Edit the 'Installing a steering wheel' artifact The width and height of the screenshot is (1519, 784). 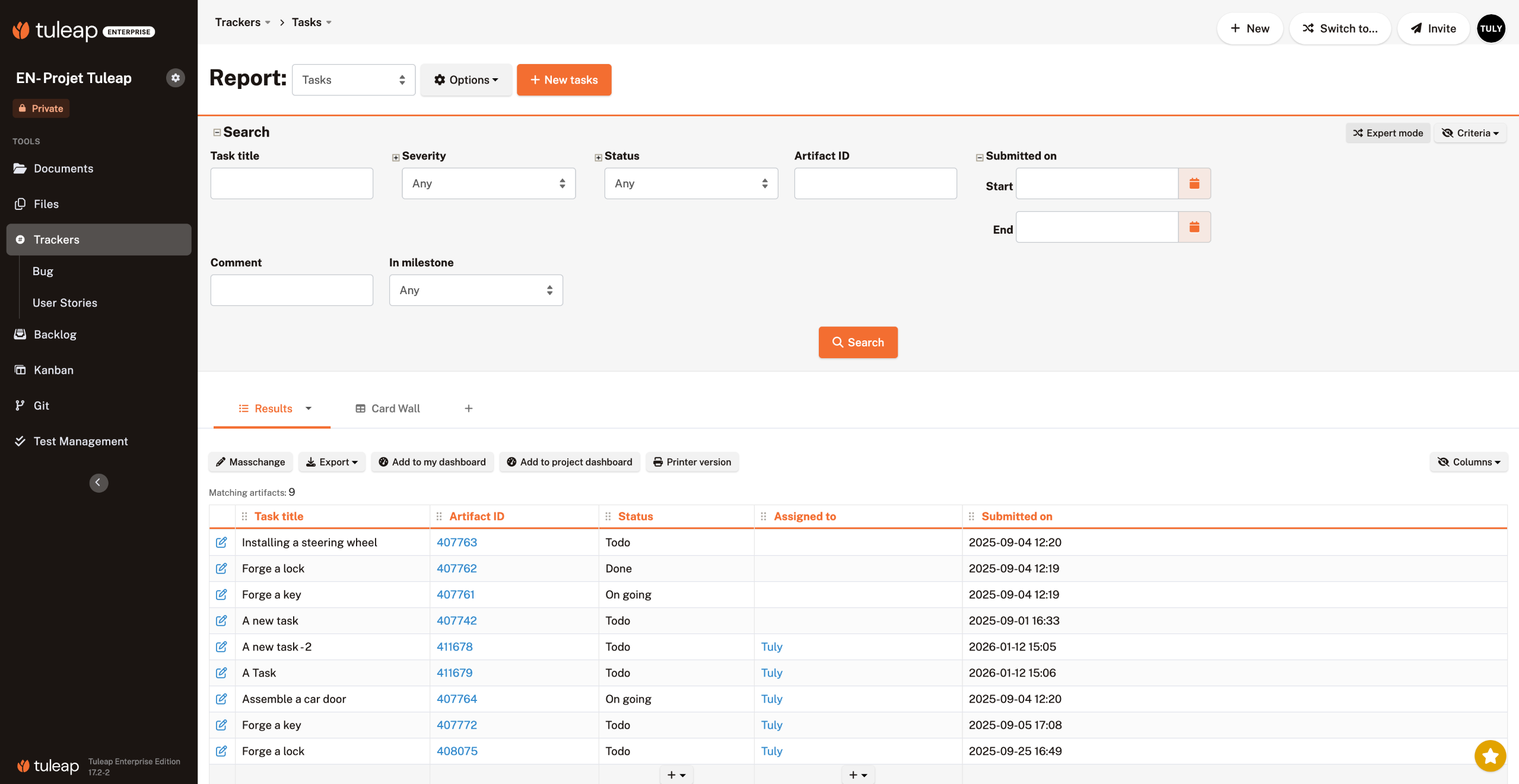click(x=221, y=542)
